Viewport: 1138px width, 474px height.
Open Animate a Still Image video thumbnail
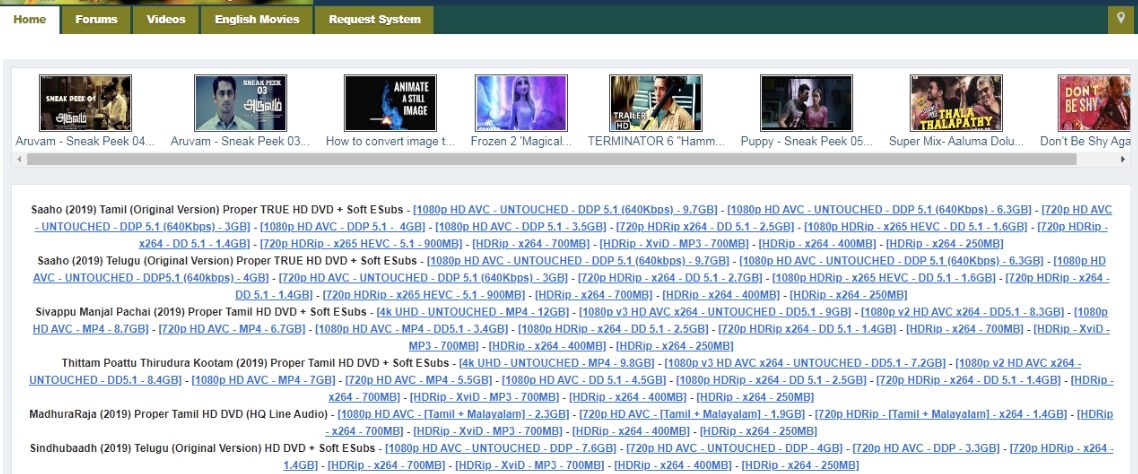pyautogui.click(x=390, y=103)
